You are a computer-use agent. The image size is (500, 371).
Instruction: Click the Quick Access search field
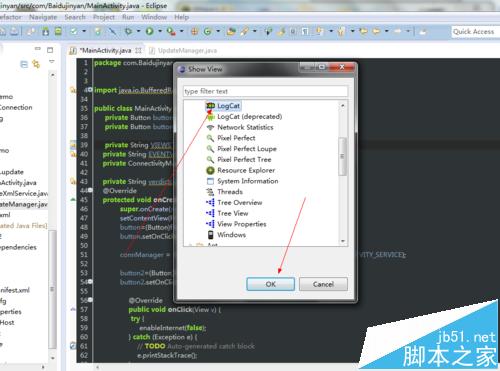pyautogui.click(x=476, y=32)
